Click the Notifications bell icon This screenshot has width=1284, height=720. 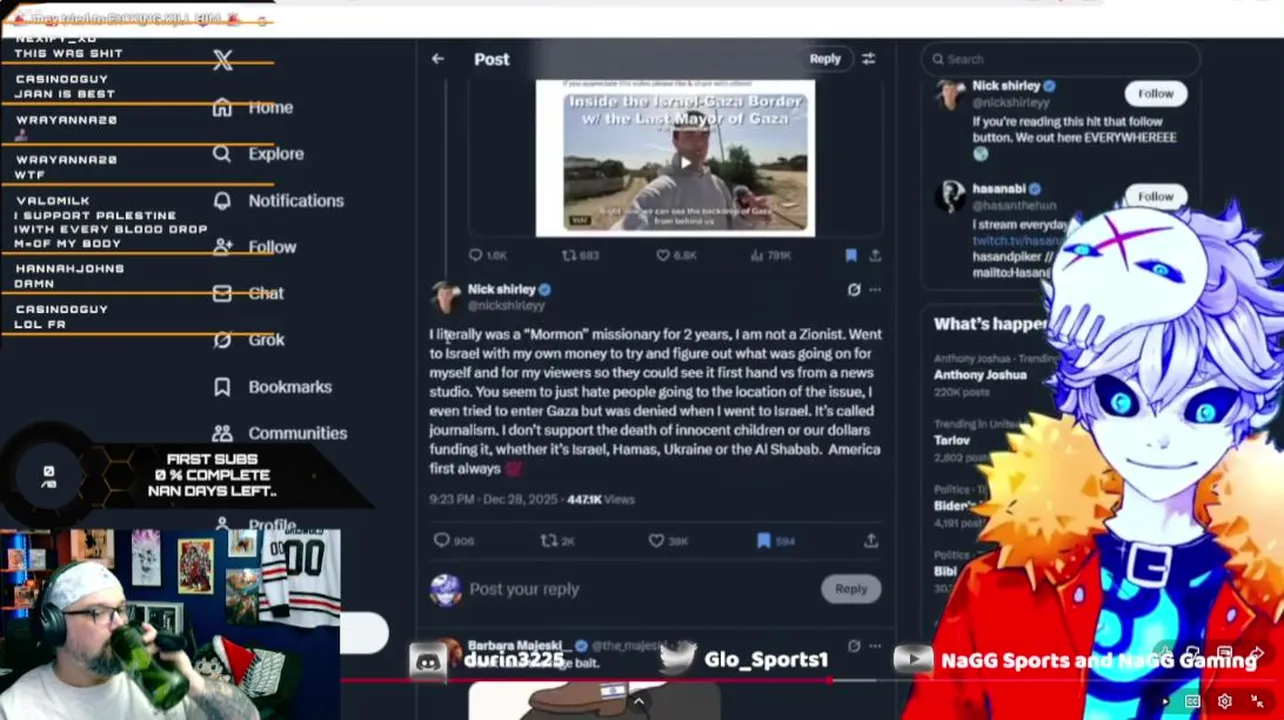coord(222,200)
